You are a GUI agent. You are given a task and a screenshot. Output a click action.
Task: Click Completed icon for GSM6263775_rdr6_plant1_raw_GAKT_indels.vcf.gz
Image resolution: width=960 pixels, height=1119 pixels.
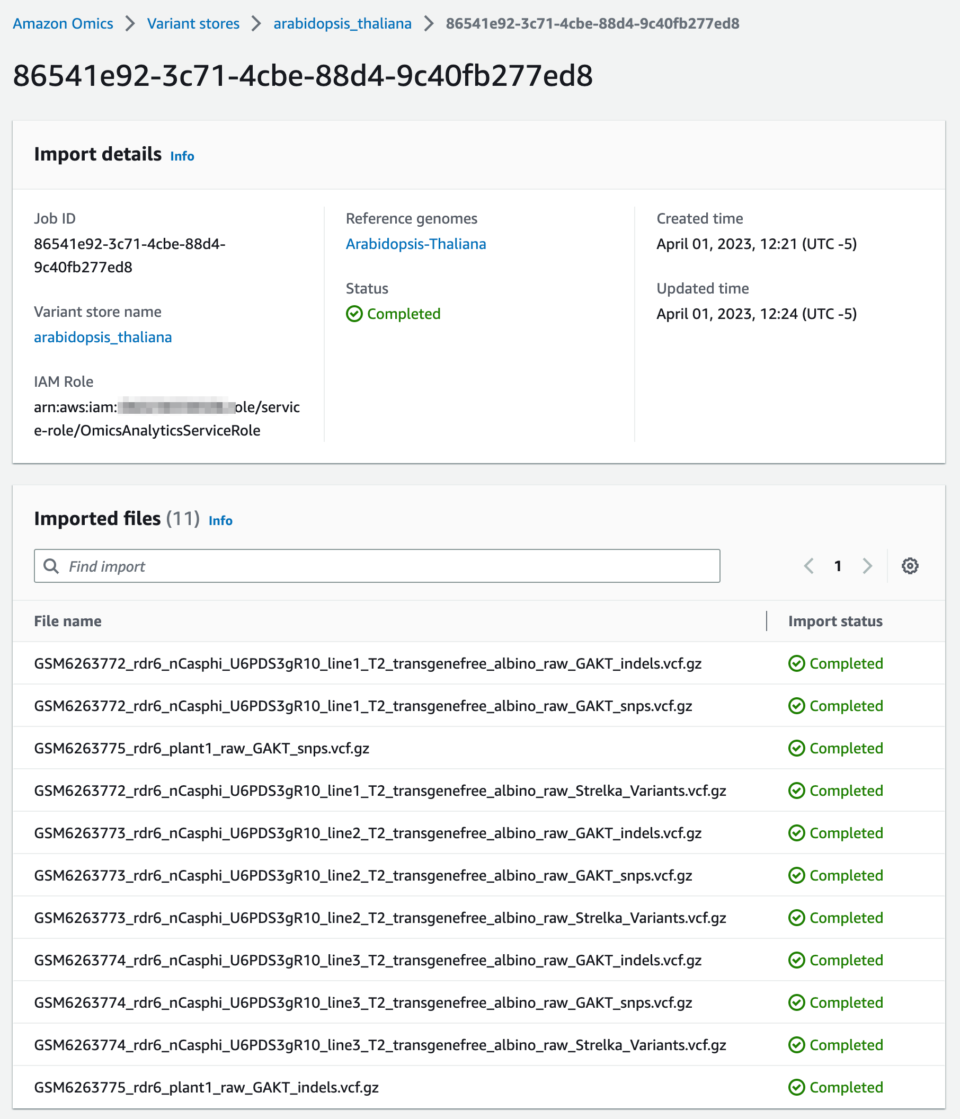pos(796,1087)
